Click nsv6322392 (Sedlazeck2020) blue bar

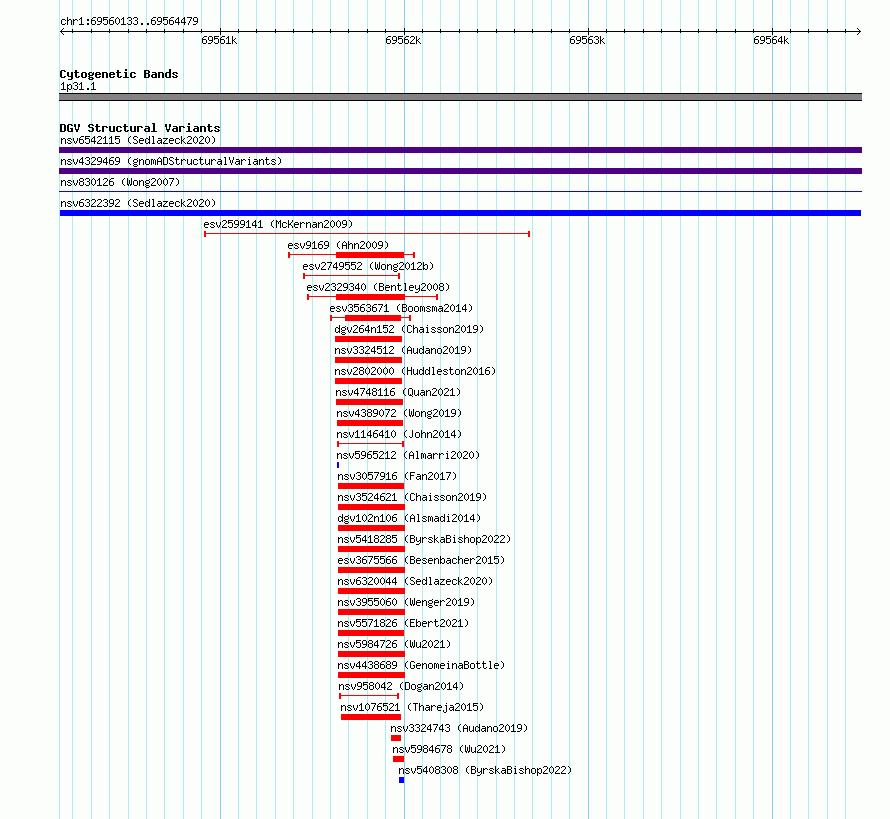tap(460, 213)
